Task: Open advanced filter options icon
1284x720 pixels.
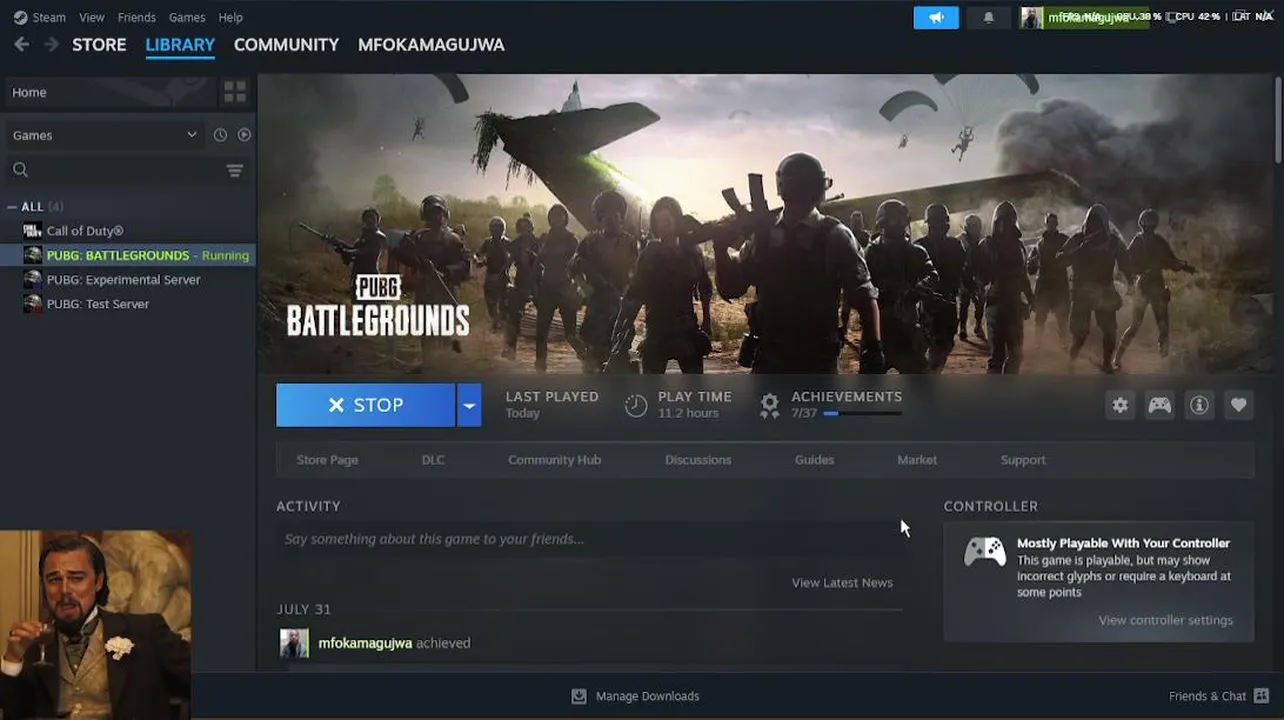Action: coord(235,171)
